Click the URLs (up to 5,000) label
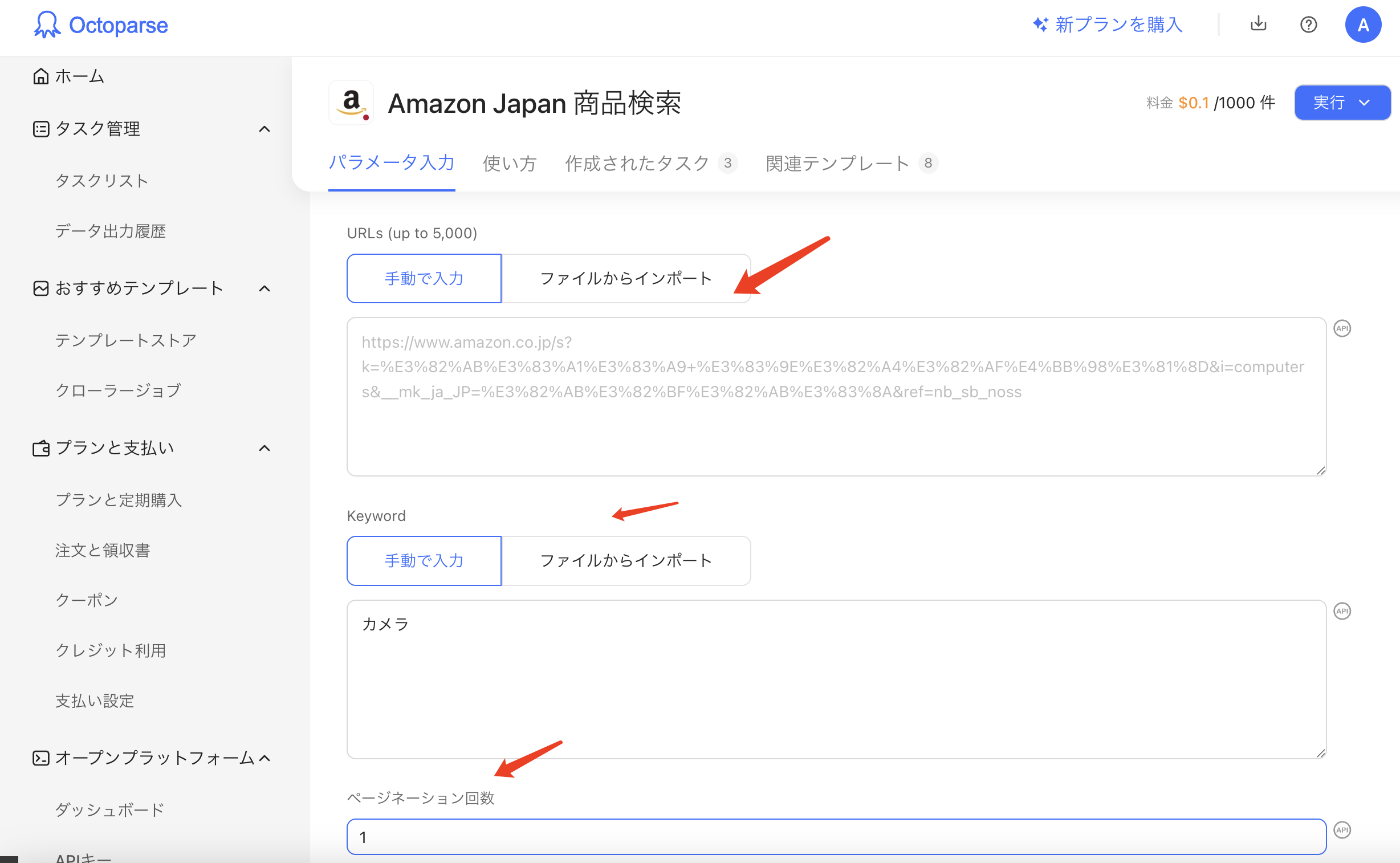The image size is (1400, 863). click(412, 233)
